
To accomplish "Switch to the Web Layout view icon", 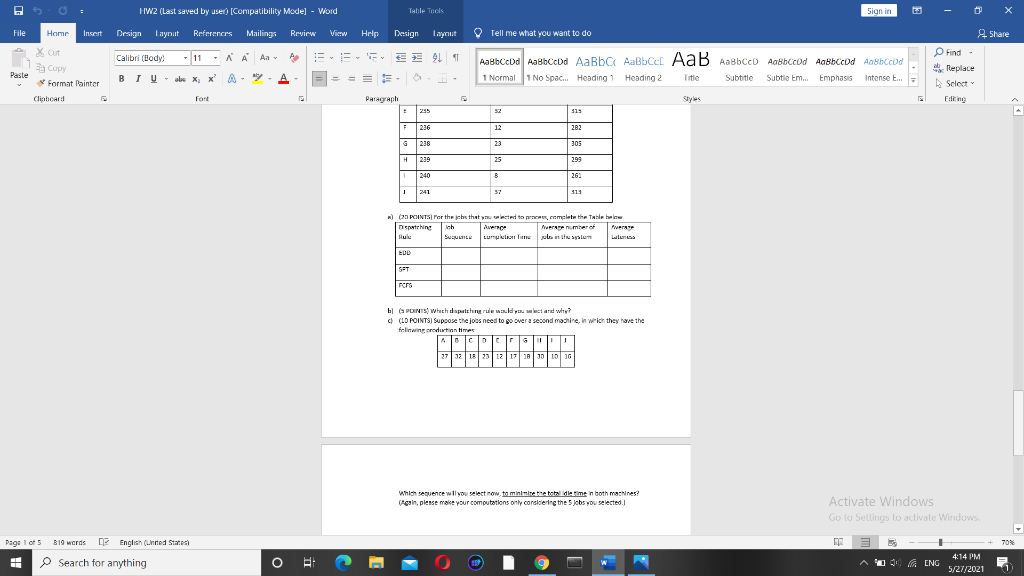I will tap(891, 542).
